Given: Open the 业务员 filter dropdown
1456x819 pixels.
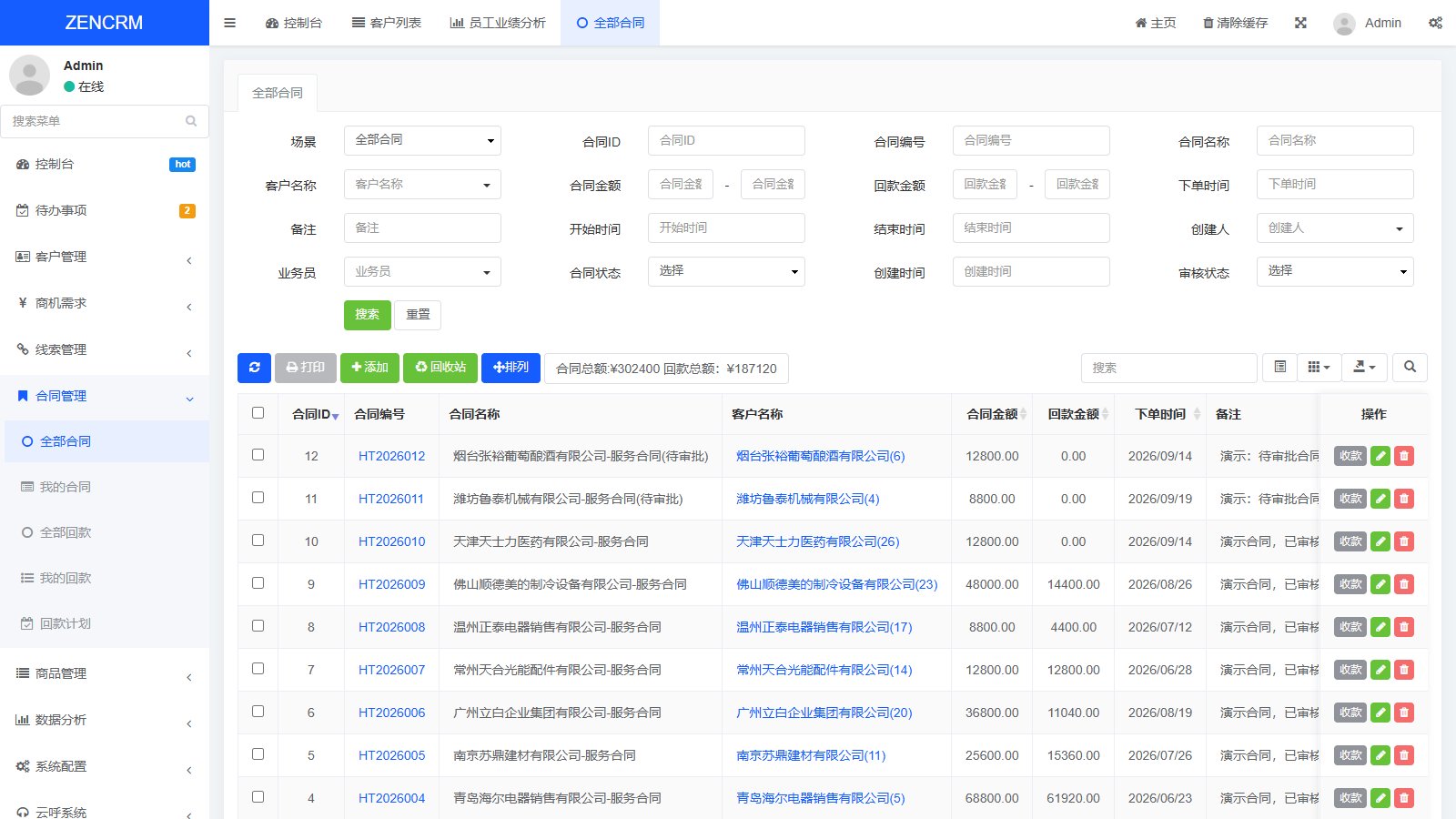Looking at the screenshot, I should click(422, 271).
